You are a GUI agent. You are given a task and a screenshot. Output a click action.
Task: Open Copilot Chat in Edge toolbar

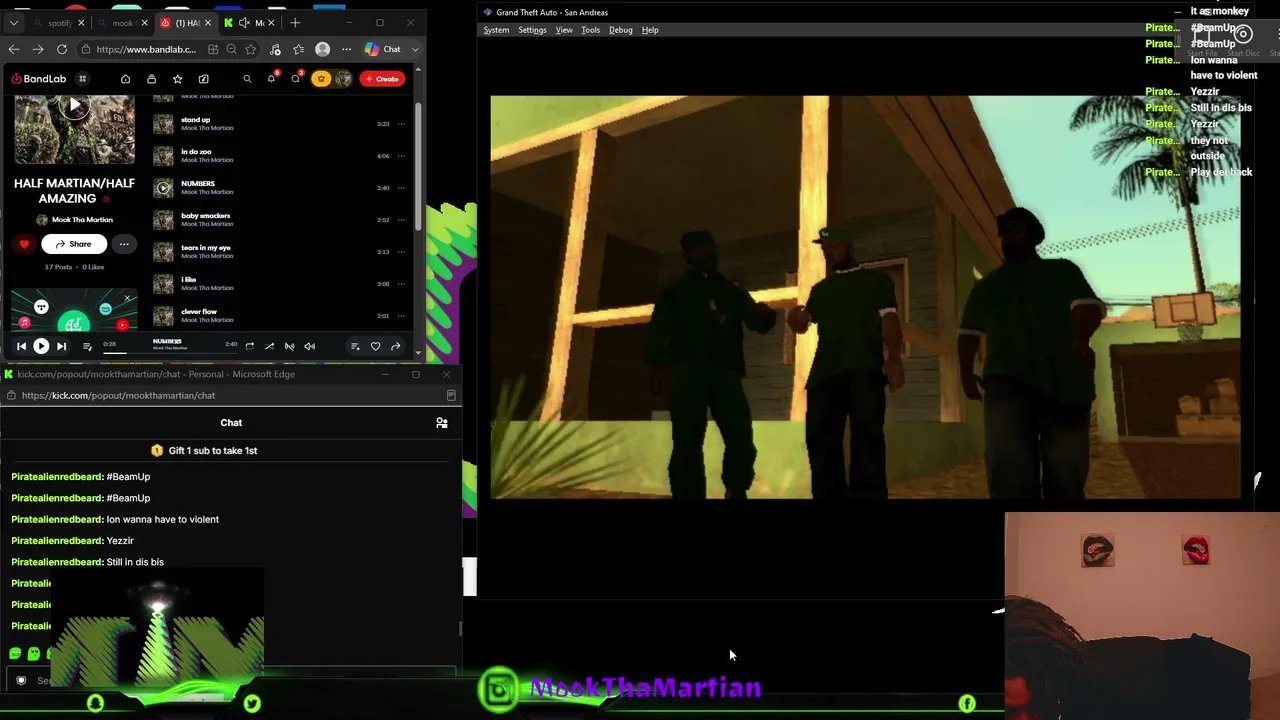coord(383,49)
